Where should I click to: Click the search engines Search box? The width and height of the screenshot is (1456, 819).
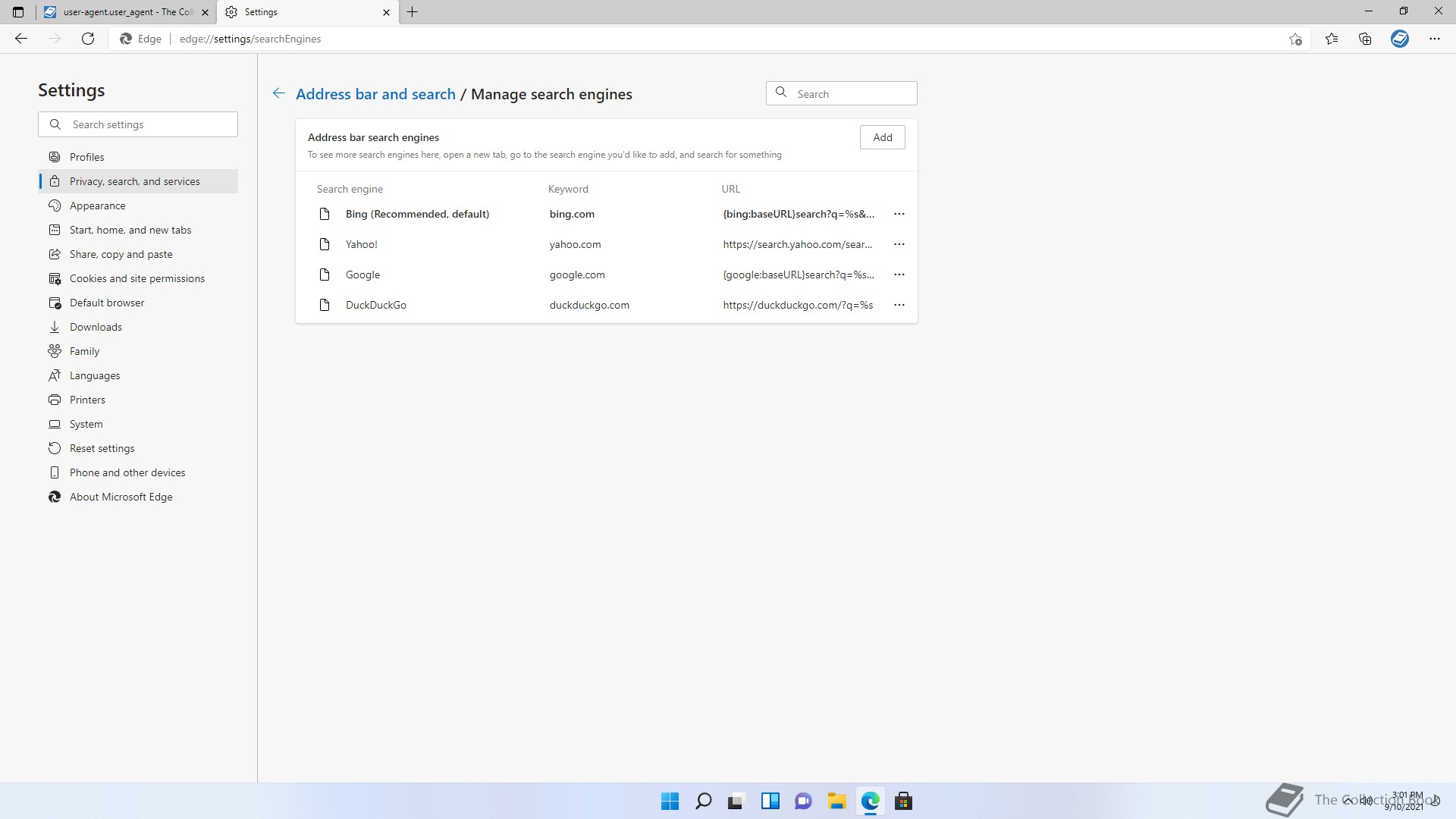(841, 93)
